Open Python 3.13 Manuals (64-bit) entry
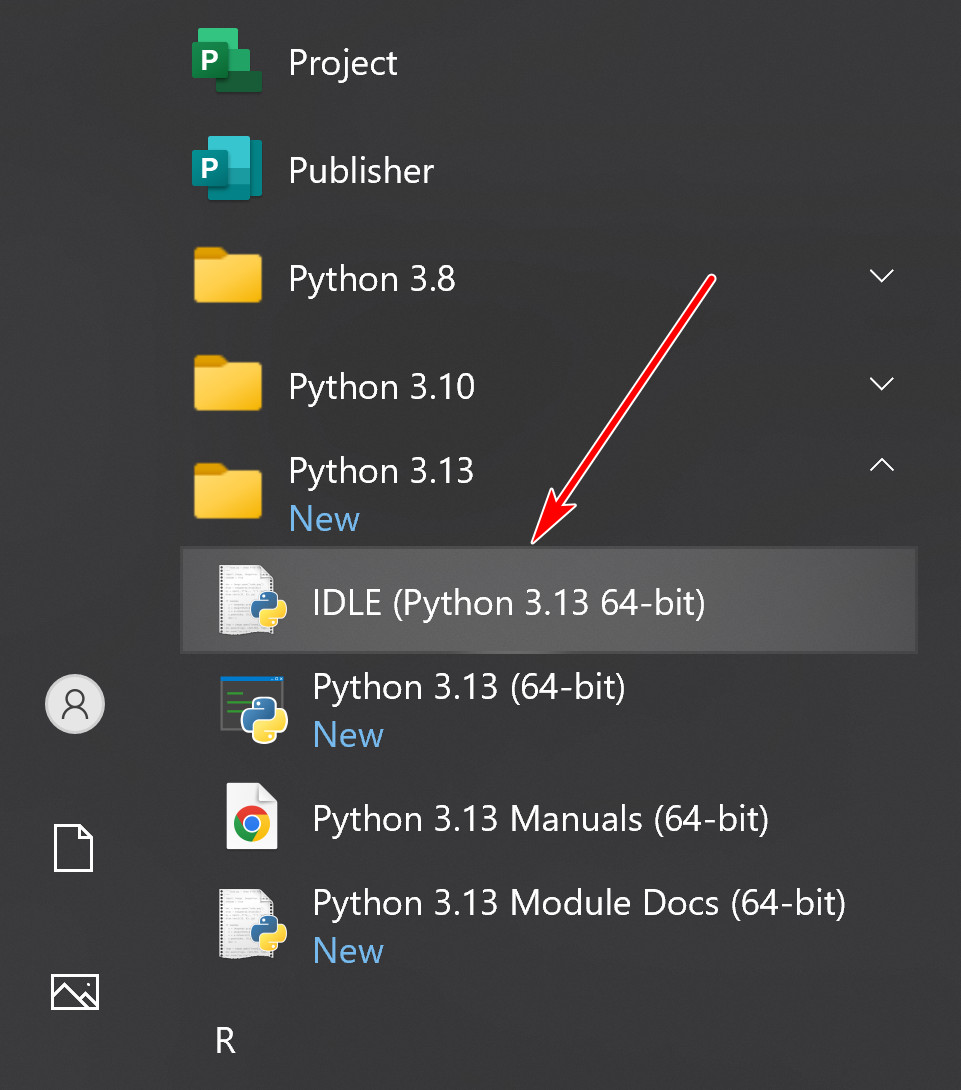The image size is (961, 1090). [x=540, y=819]
